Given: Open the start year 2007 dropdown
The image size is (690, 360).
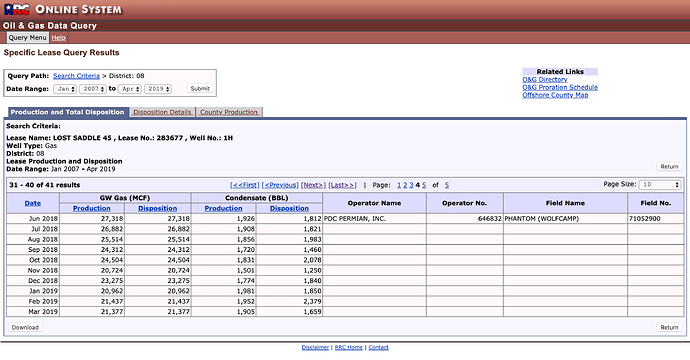Looking at the screenshot, I should click(93, 89).
